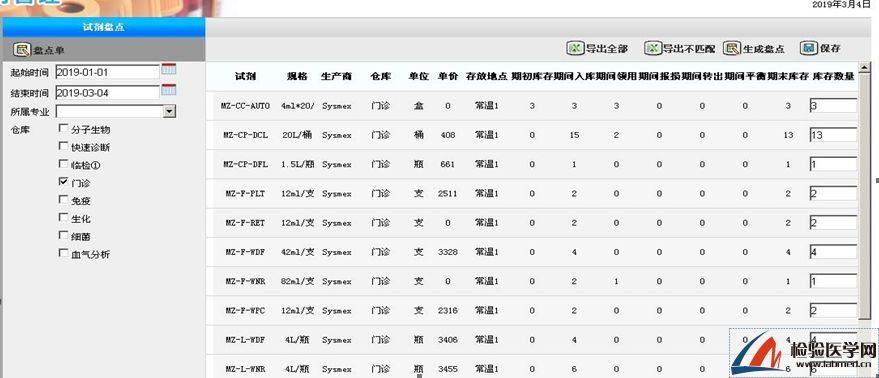The image size is (879, 378).
Task: Expand the 所属专业 dropdown arrow
Action: [169, 111]
